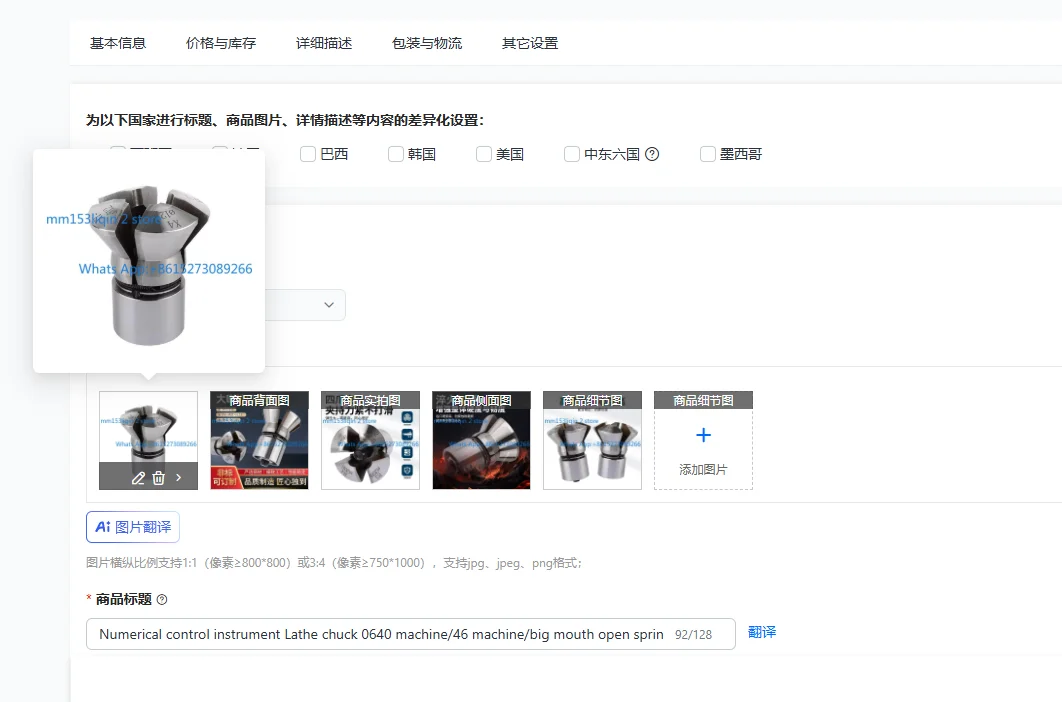Click the AI 图片翻译 button
The height and width of the screenshot is (702, 1062).
(133, 527)
